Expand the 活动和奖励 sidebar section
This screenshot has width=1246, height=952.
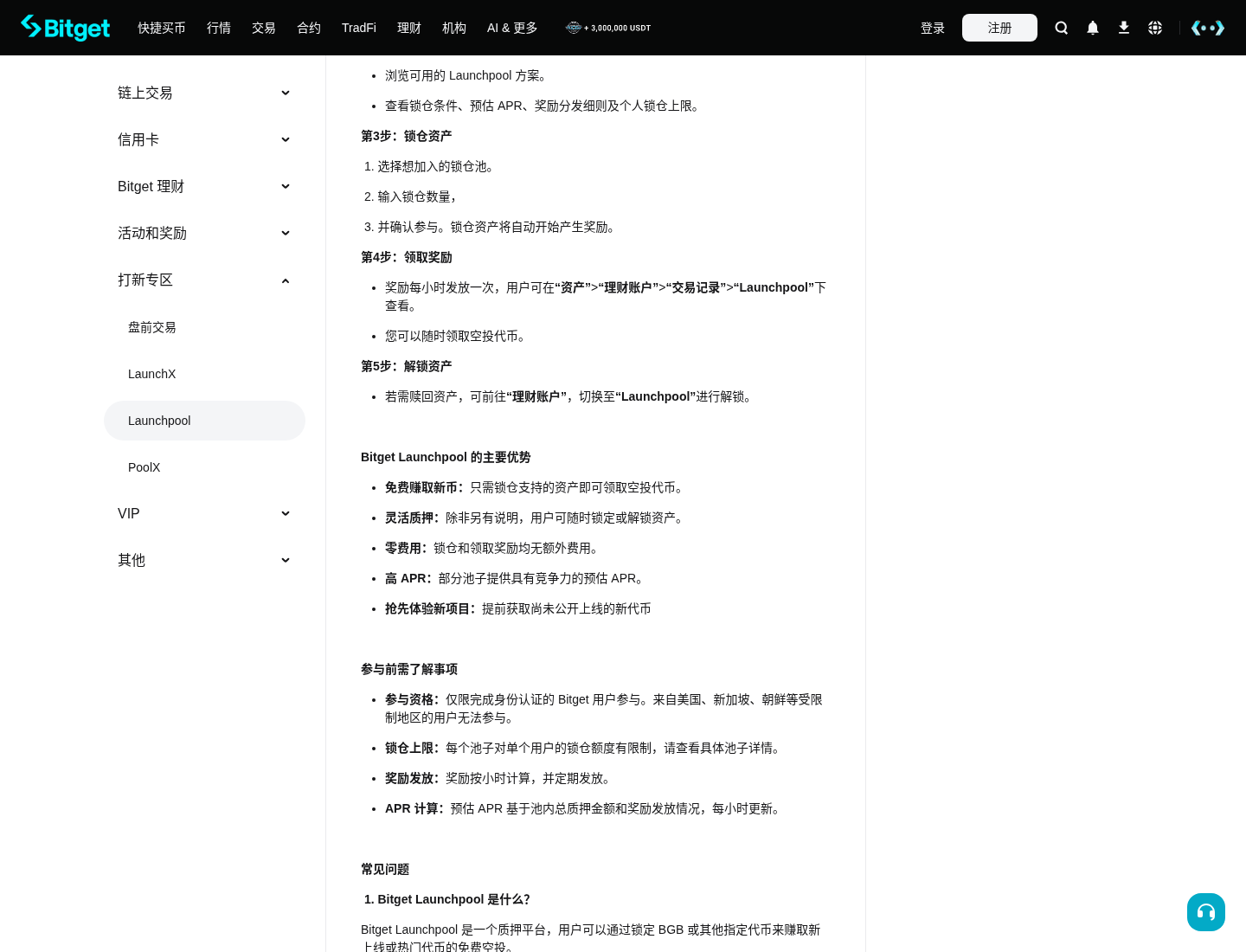tap(204, 233)
